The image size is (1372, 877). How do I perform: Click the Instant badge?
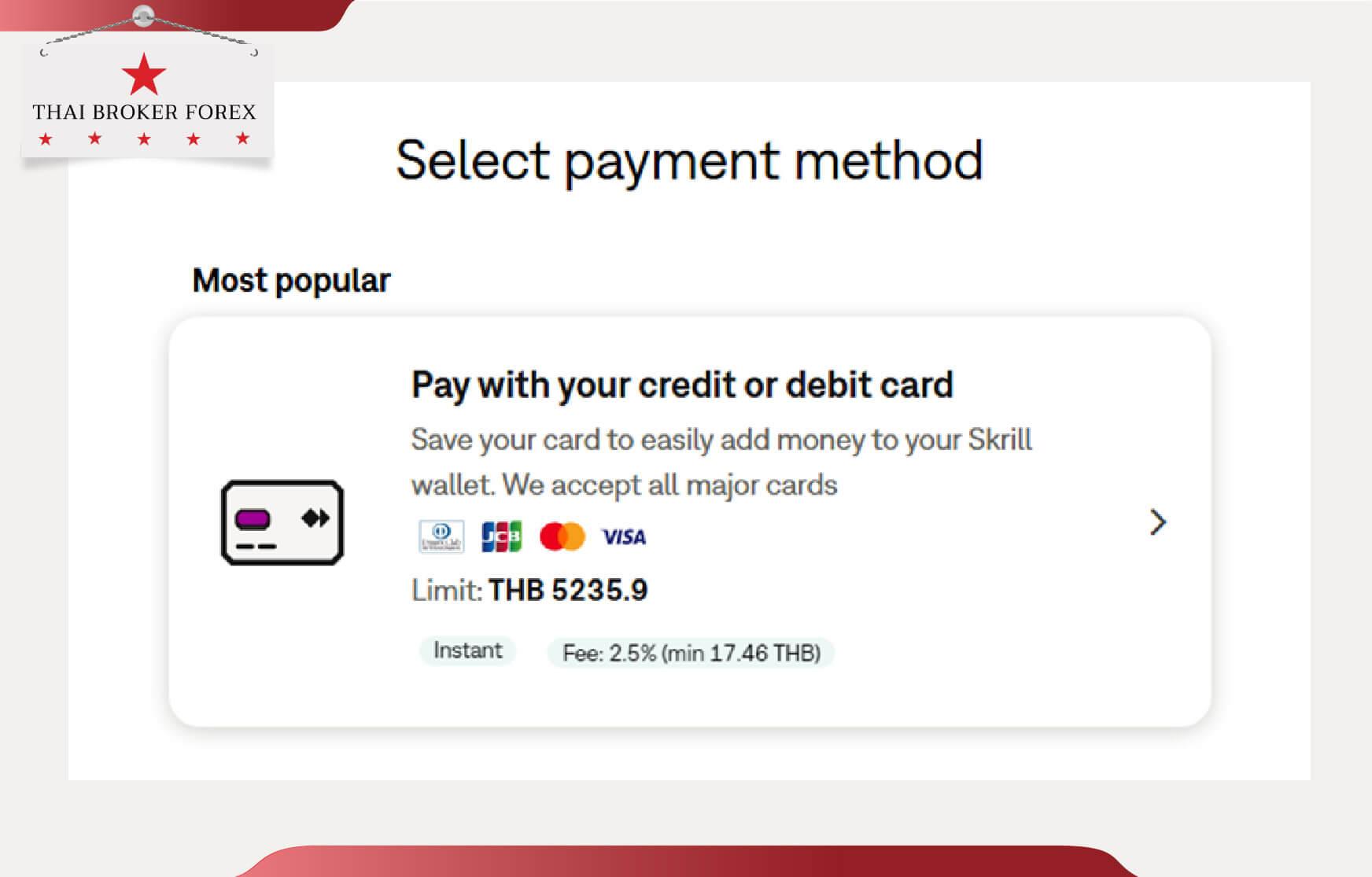click(467, 650)
